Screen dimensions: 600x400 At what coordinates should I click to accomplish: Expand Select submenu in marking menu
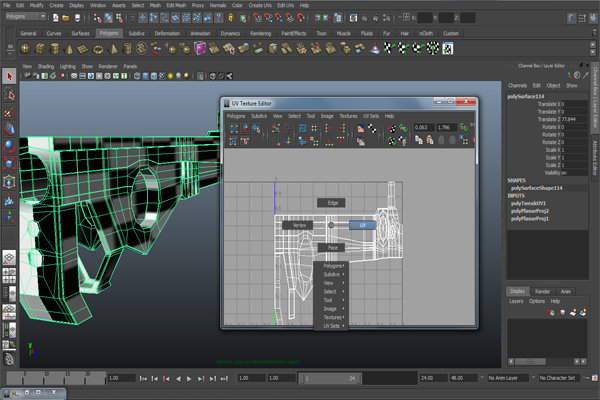[333, 292]
